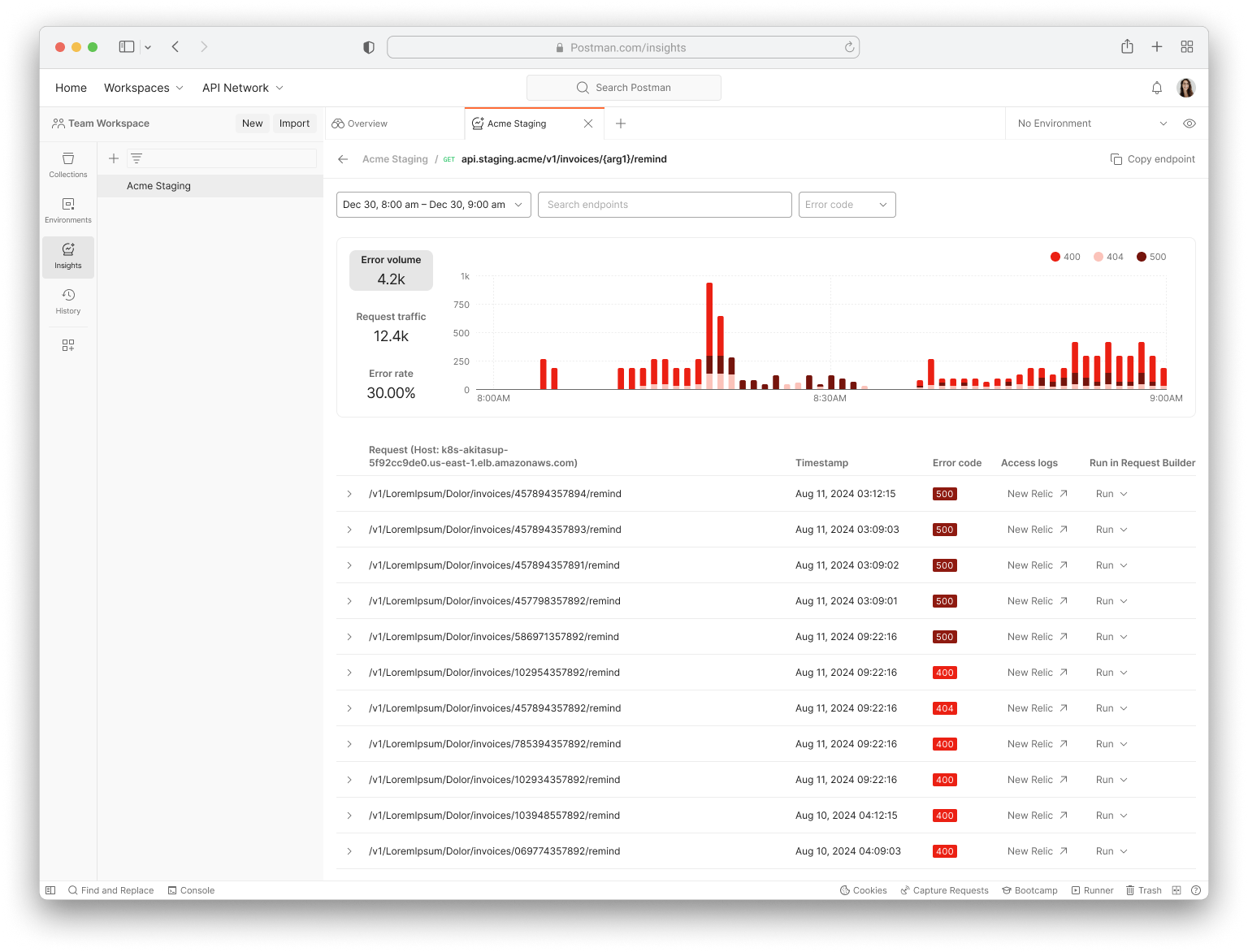Focus the Search endpoints field
The width and height of the screenshot is (1248, 952).
click(x=665, y=205)
